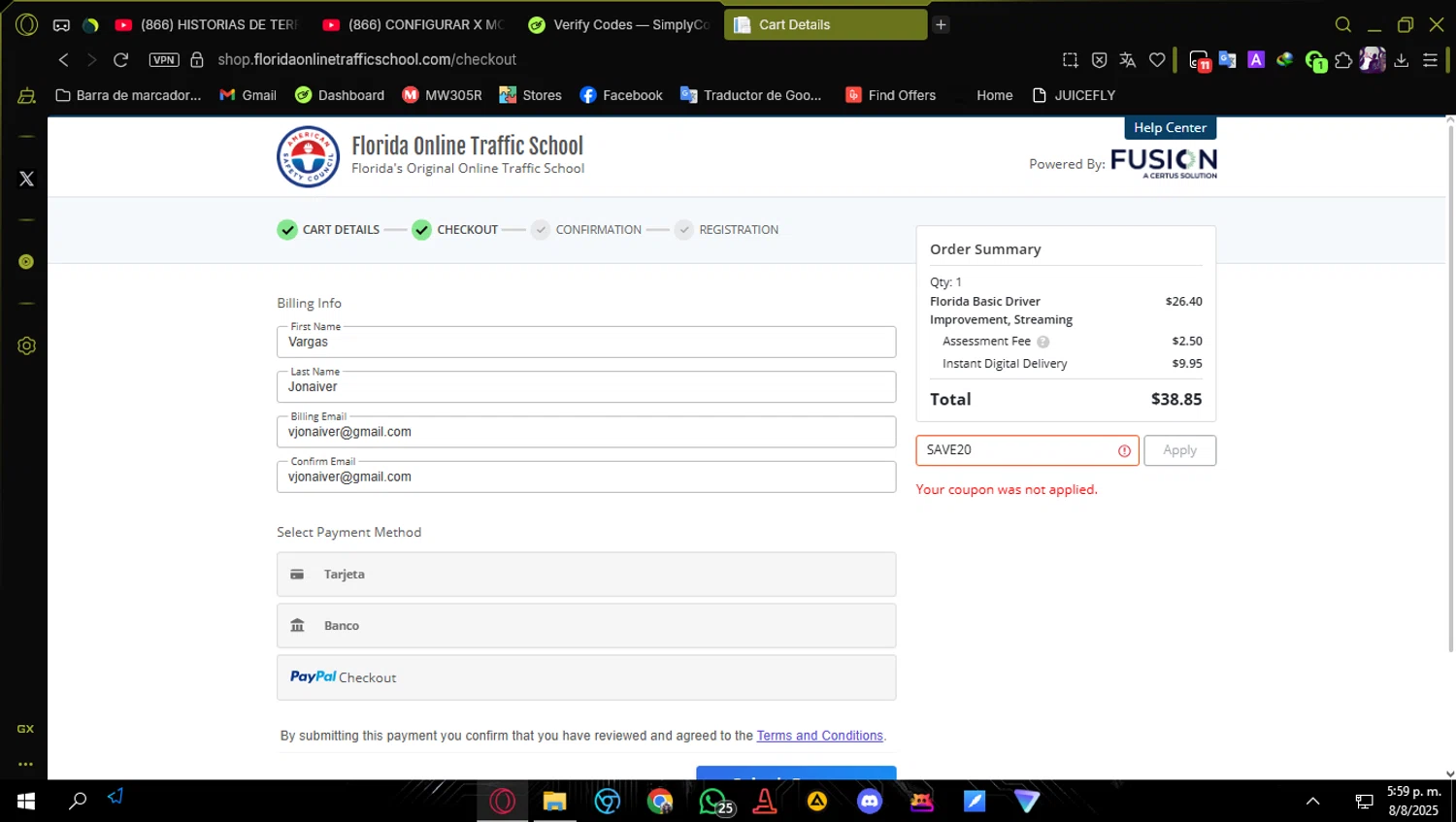Open the Terms and Conditions link
Viewport: 1456px width, 822px height.
pos(819,736)
